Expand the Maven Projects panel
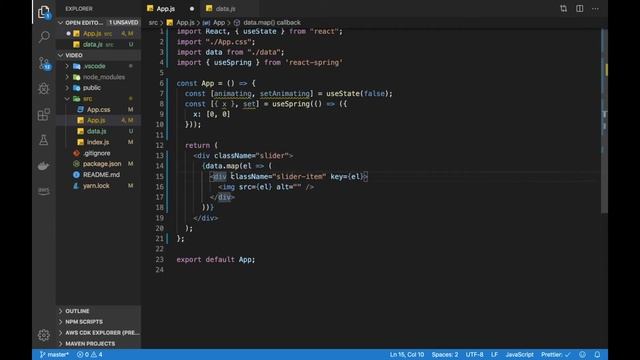This screenshot has height=360, width=640. pos(99,344)
